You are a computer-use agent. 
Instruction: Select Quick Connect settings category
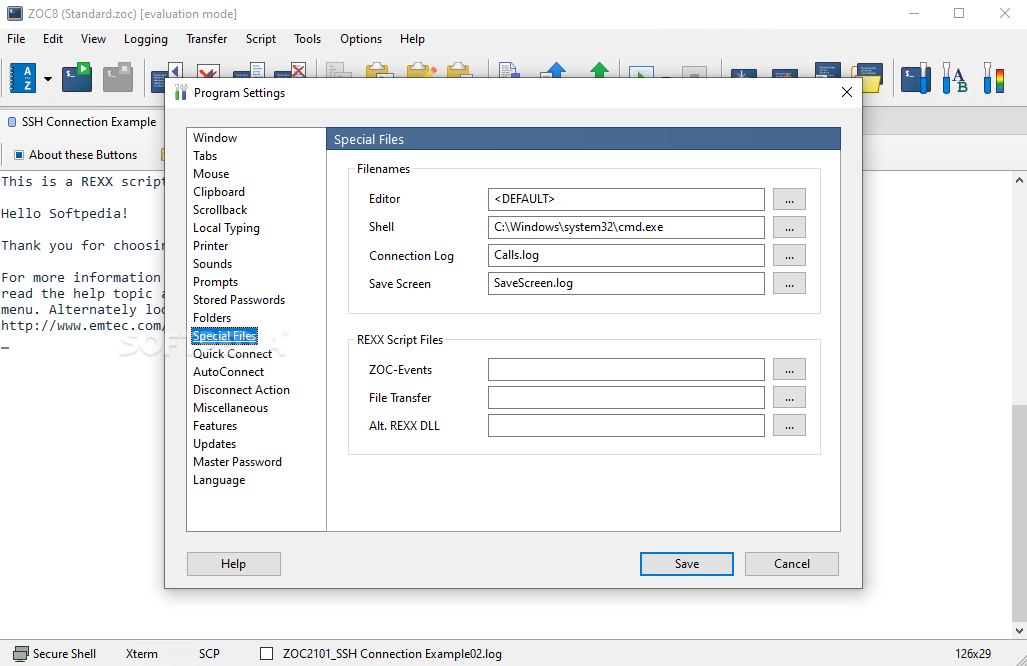(x=232, y=354)
